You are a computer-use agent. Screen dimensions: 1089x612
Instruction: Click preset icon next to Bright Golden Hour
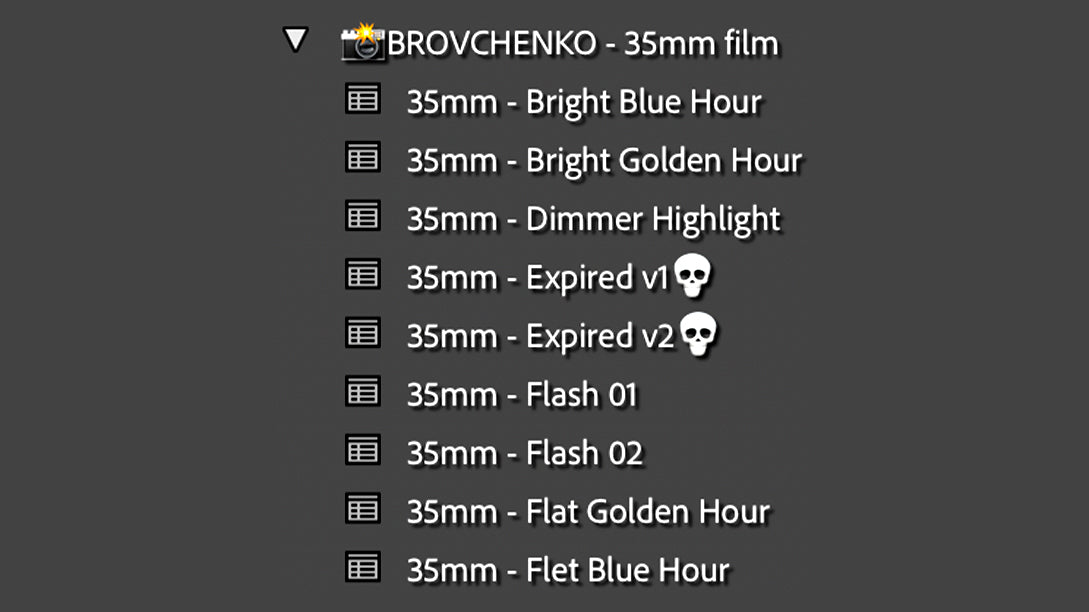coord(362,157)
